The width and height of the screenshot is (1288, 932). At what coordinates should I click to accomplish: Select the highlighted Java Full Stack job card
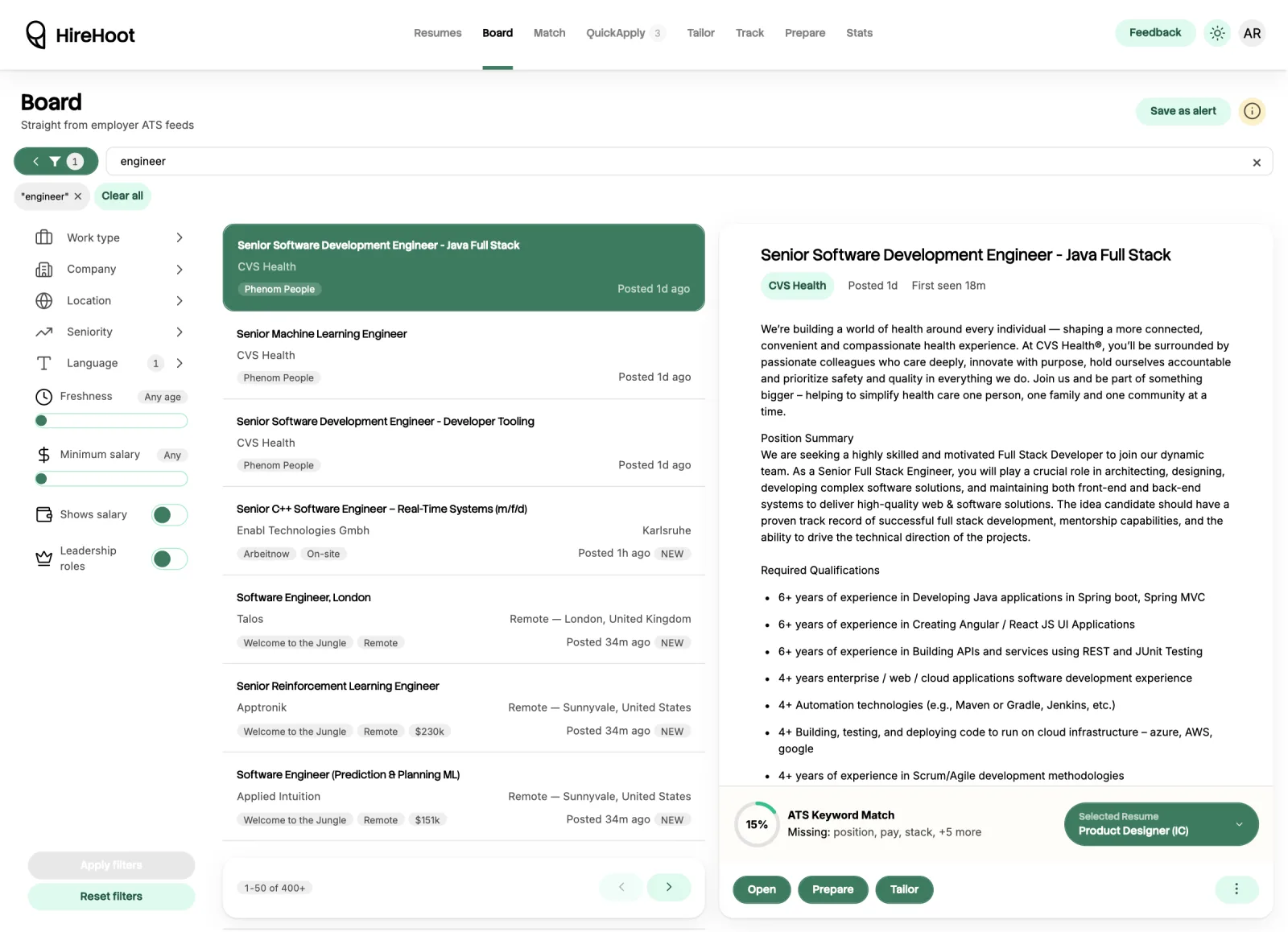pos(464,267)
